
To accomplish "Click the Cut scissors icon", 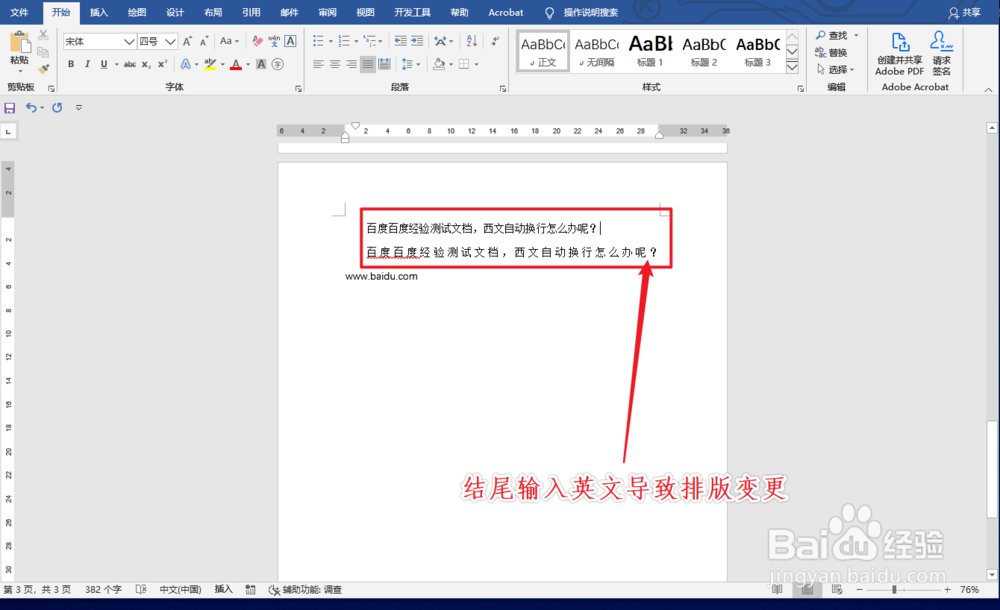I will 43,34.
